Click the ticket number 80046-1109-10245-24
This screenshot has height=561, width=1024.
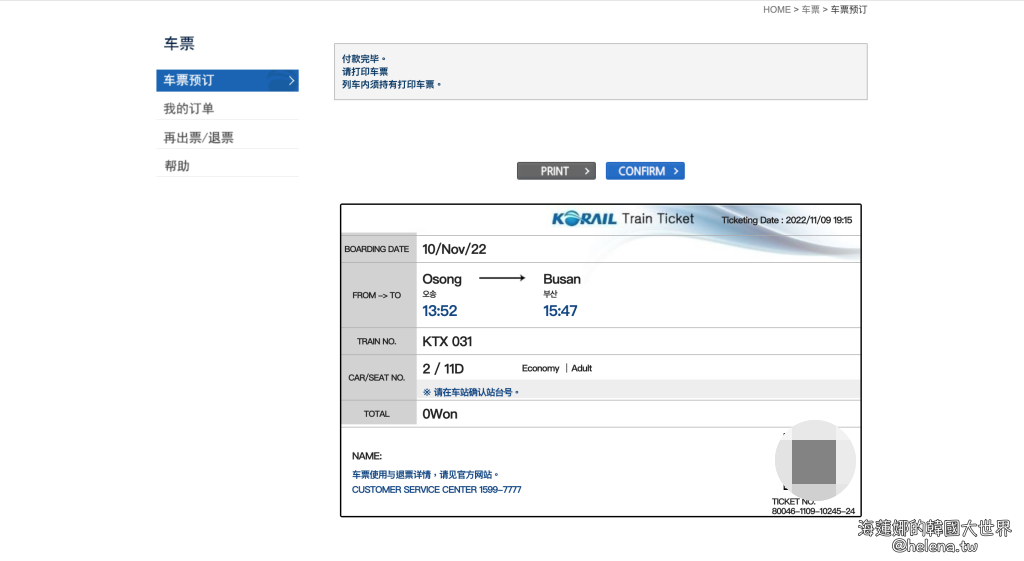pyautogui.click(x=813, y=511)
